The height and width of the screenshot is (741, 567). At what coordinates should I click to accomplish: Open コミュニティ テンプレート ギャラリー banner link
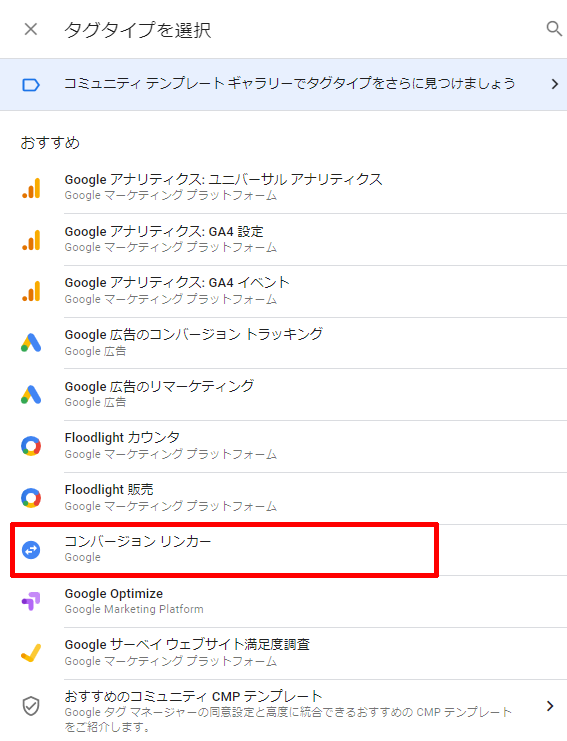coord(284,85)
